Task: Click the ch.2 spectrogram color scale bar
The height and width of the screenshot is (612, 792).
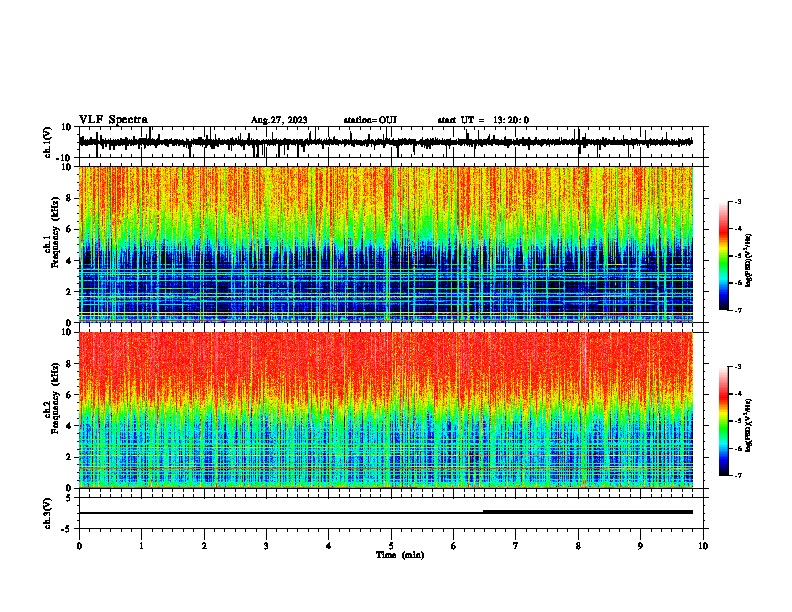Action: click(x=723, y=421)
